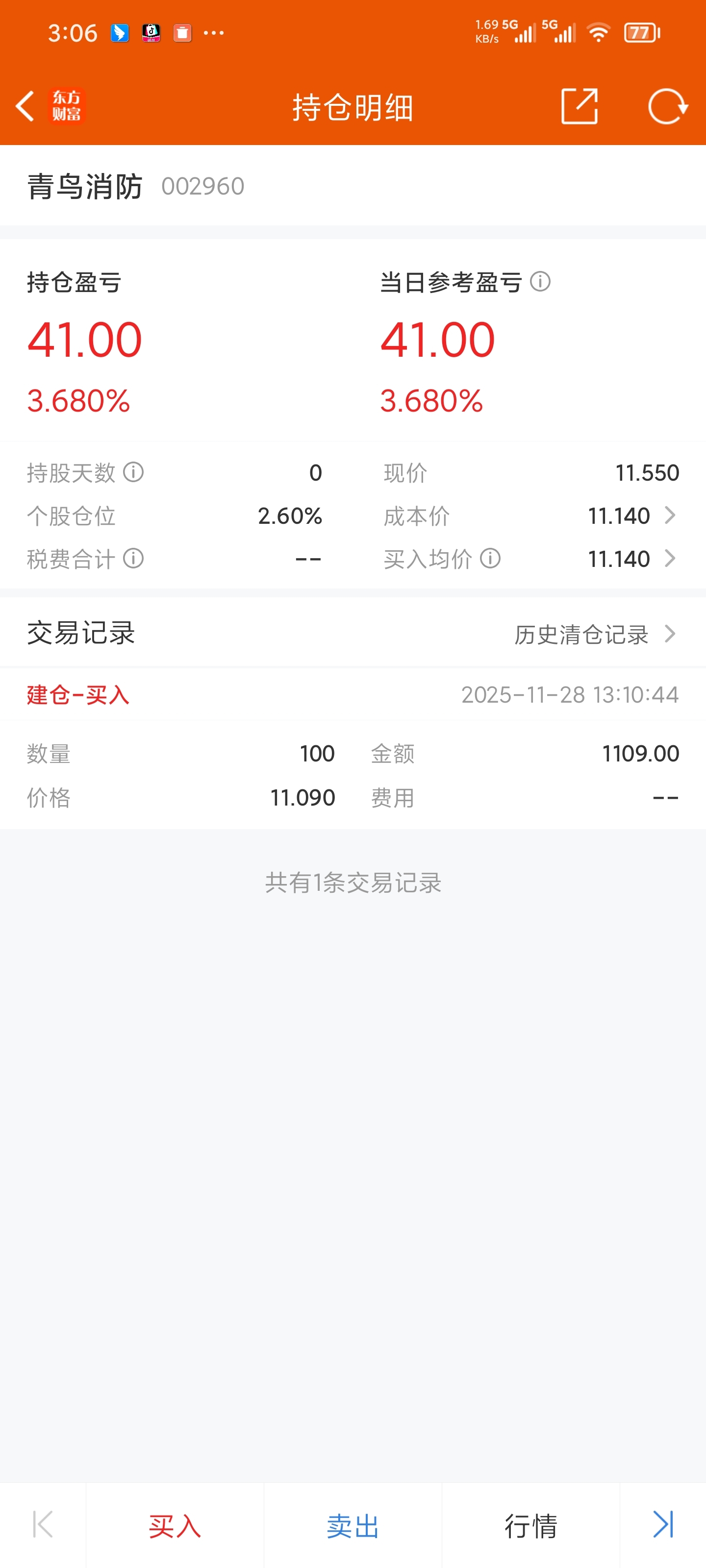Tap info icon beside 持股天数
The height and width of the screenshot is (1568, 706).
click(133, 472)
